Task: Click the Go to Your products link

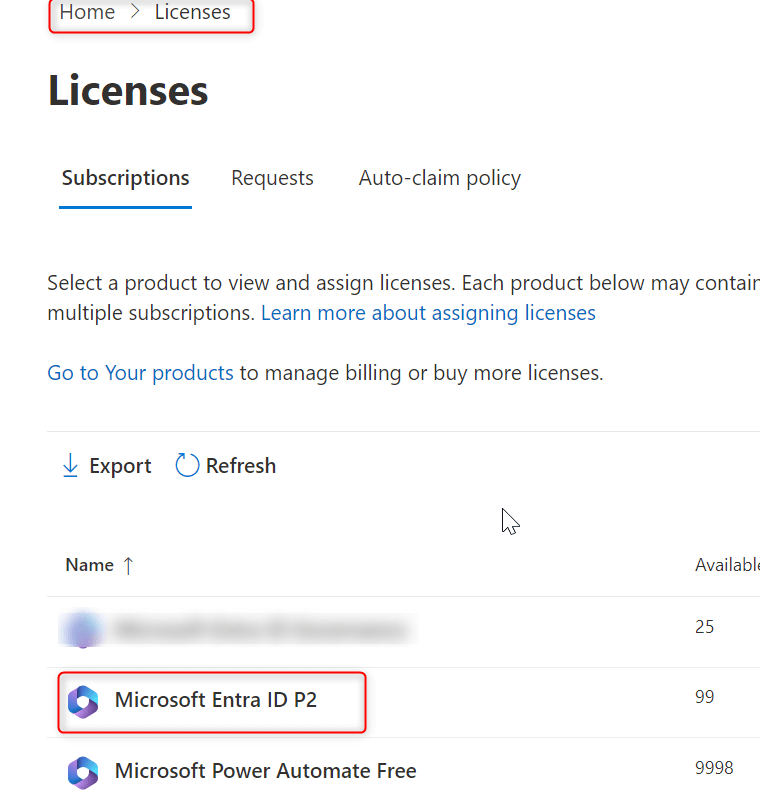Action: pos(140,372)
